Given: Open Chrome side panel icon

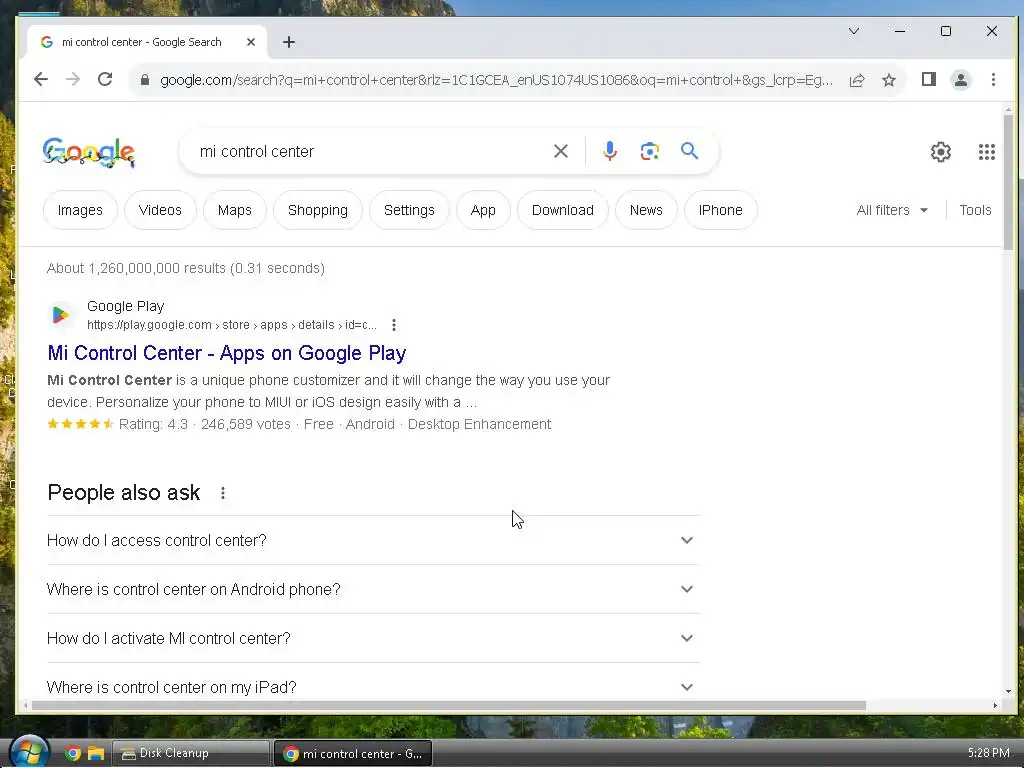Looking at the screenshot, I should [x=929, y=80].
